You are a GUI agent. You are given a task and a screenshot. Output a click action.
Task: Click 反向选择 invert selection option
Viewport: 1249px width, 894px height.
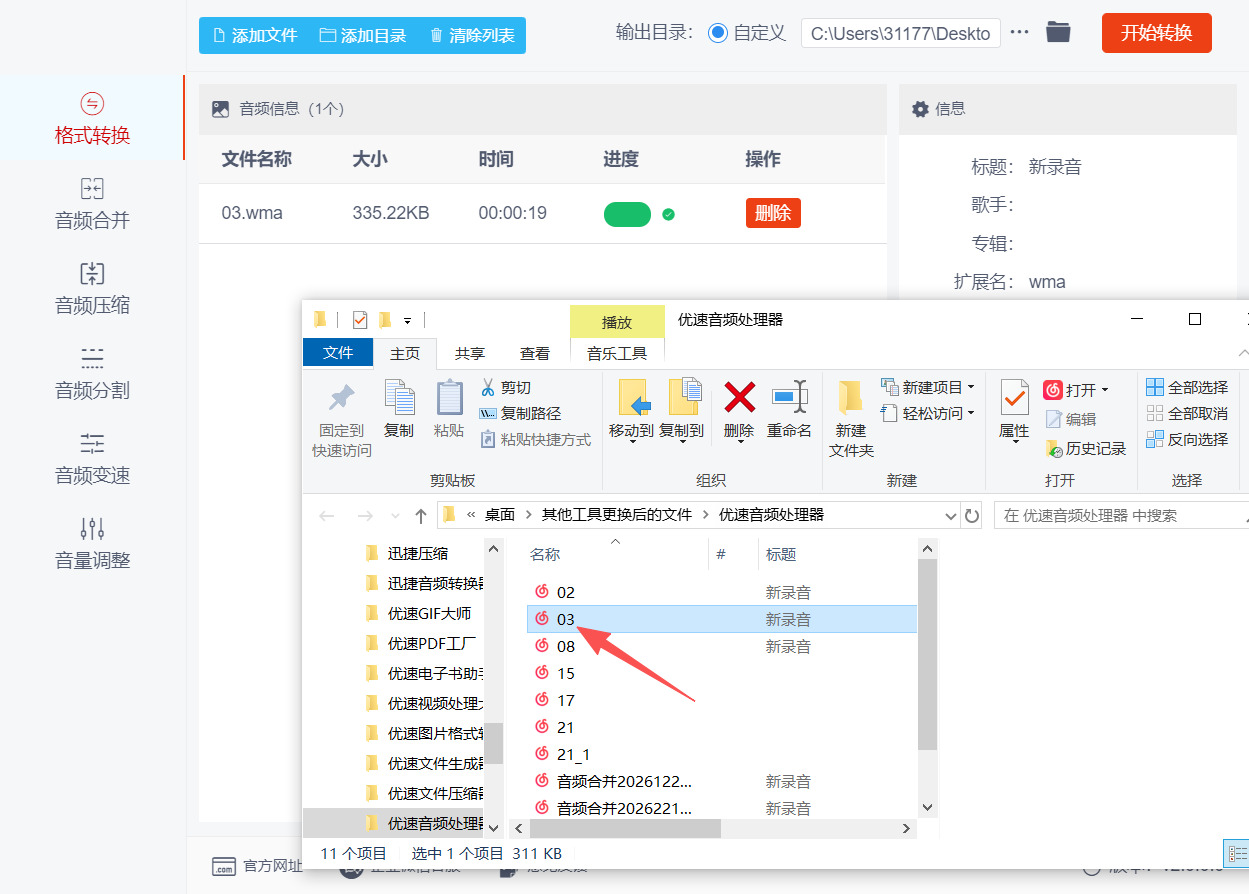pyautogui.click(x=1187, y=440)
